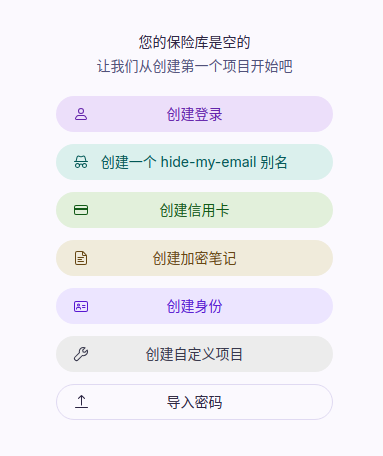Click the upload arrow import icon
Image resolution: width=383 pixels, height=456 pixels.
81,402
